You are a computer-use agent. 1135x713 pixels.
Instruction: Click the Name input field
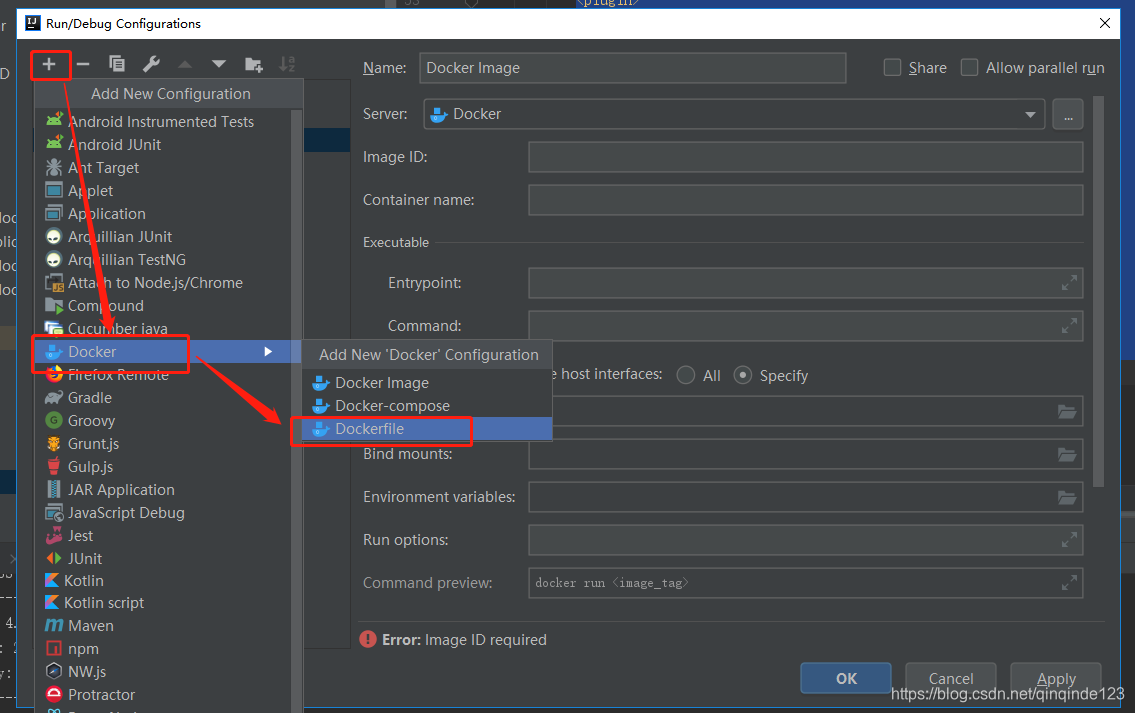(633, 68)
